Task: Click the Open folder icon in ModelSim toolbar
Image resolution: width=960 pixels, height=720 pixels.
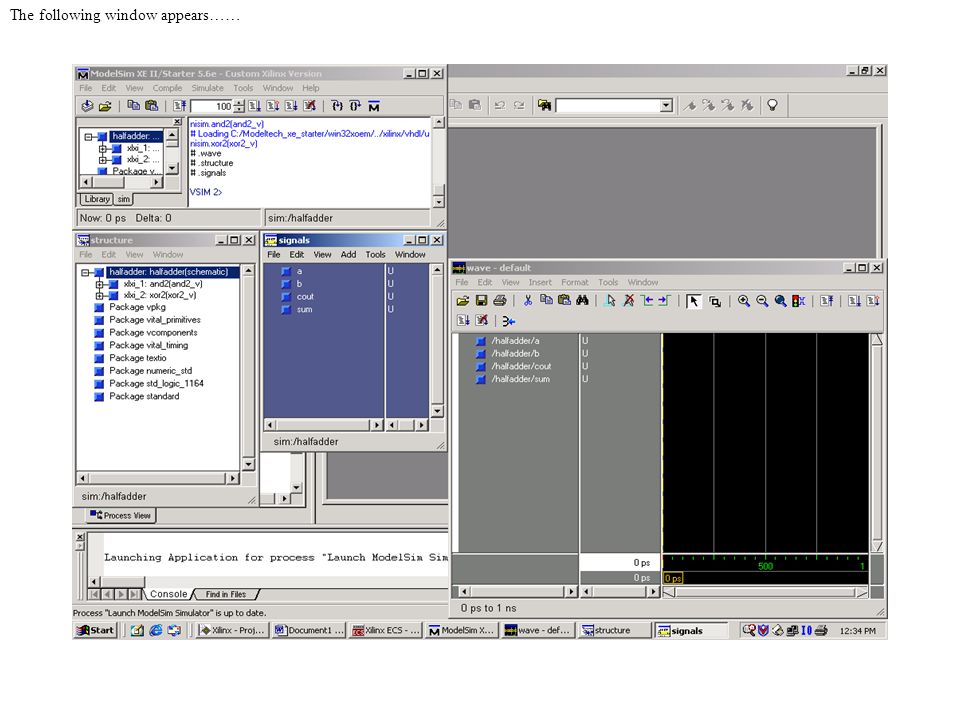Action: coord(105,106)
